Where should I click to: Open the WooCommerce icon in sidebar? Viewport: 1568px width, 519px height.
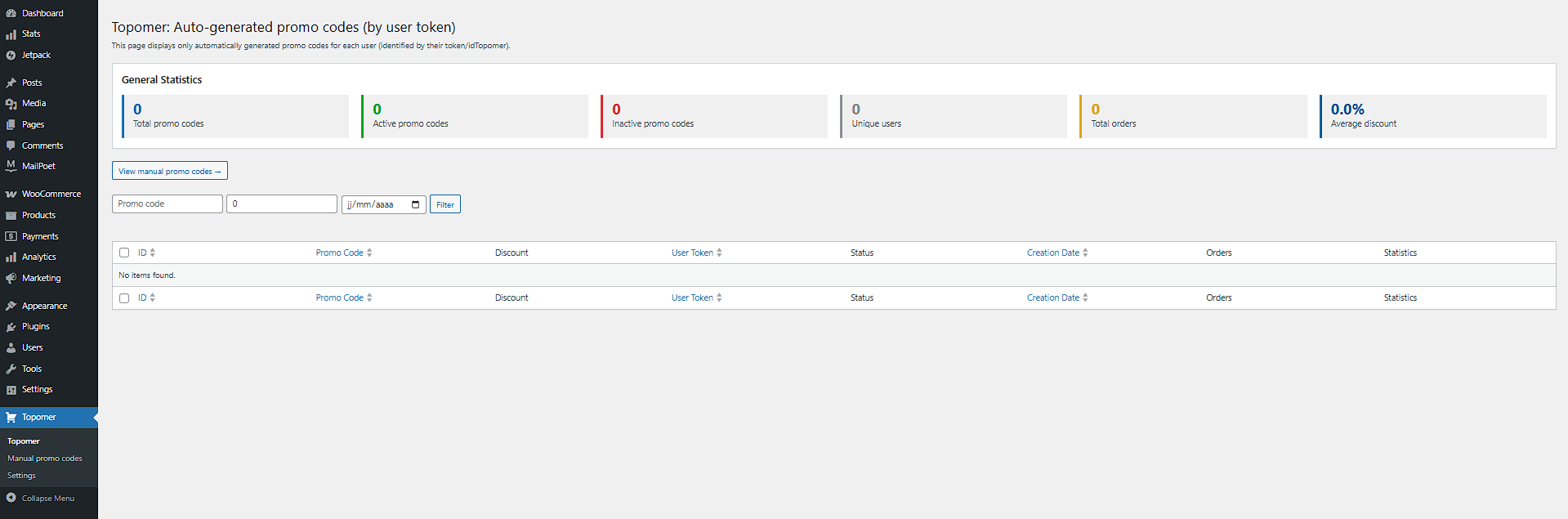(11, 195)
